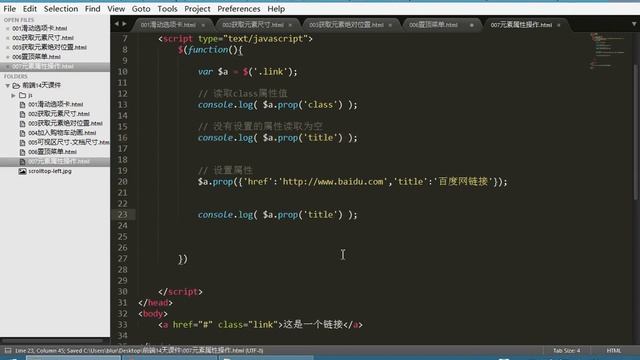
Task: Close 006置顶菜单.html in Open Files list
Action: [7, 57]
